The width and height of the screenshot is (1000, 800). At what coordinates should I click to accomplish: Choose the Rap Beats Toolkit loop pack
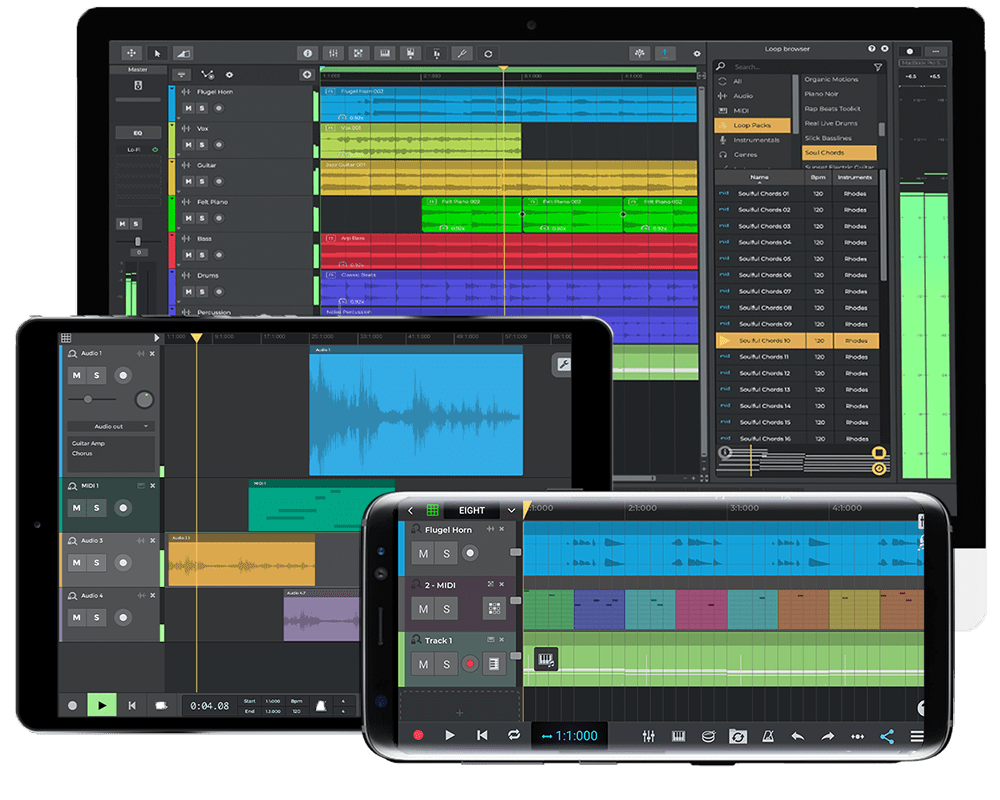tap(833, 109)
